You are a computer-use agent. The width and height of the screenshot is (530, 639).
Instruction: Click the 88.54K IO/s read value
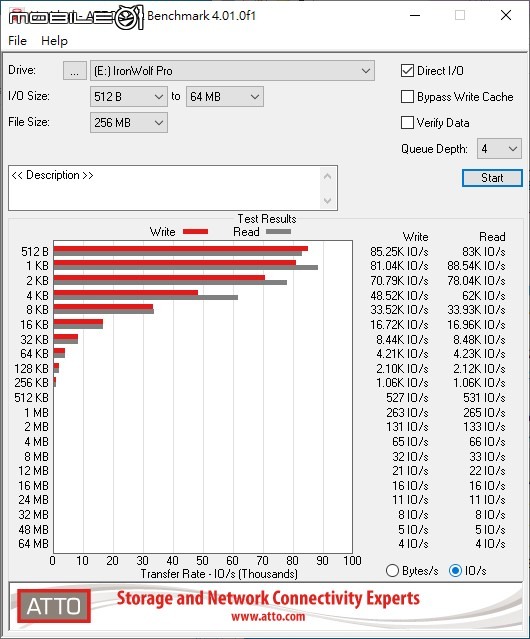(x=476, y=266)
